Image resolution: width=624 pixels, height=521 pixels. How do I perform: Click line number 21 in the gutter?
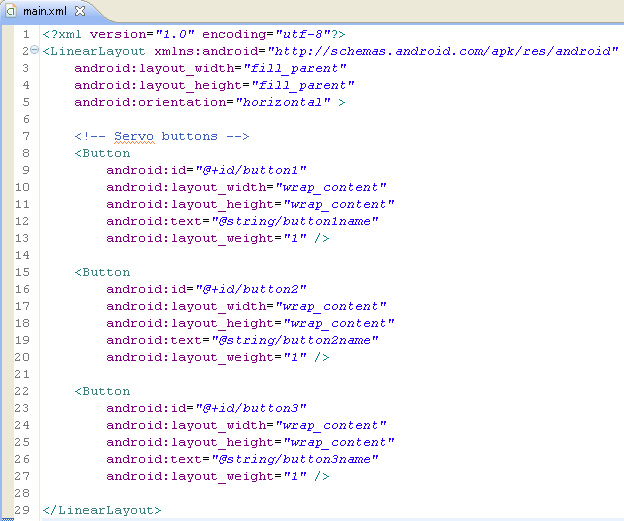(x=22, y=374)
